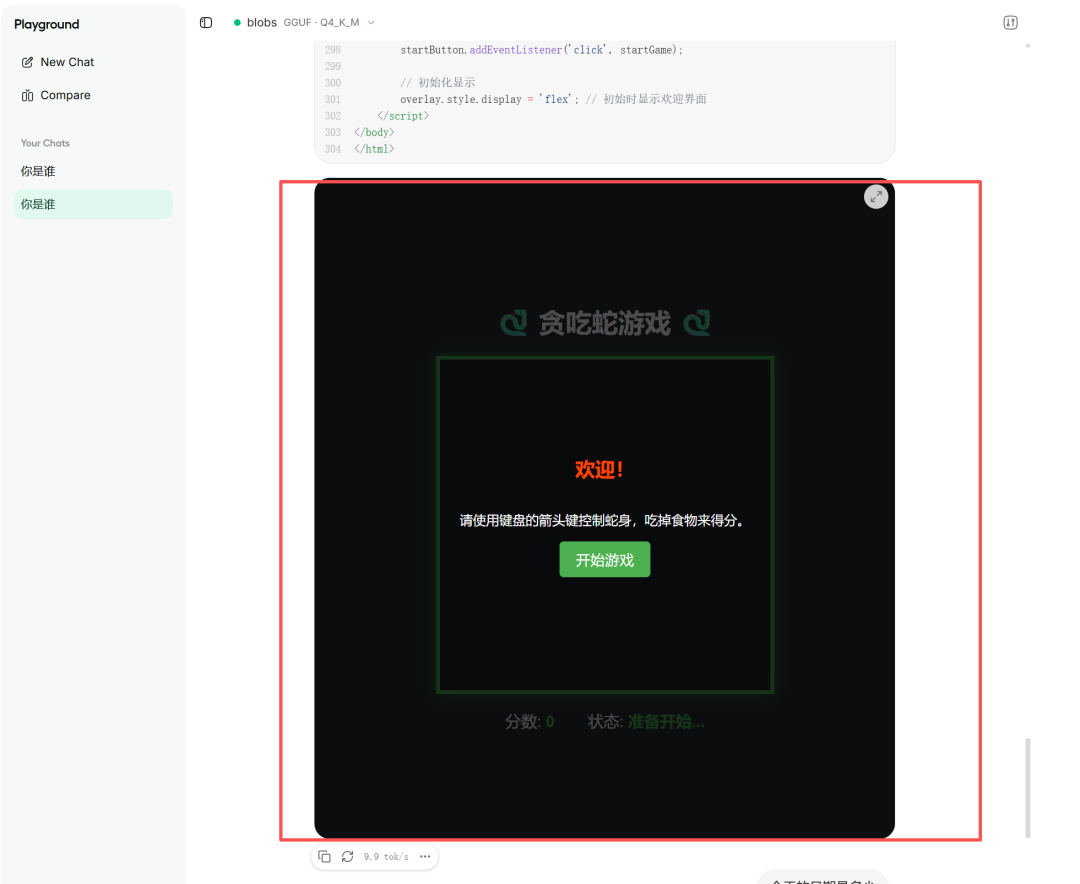This screenshot has width=1080, height=884.
Task: Click the keyboard instructions text
Action: pyautogui.click(x=604, y=520)
